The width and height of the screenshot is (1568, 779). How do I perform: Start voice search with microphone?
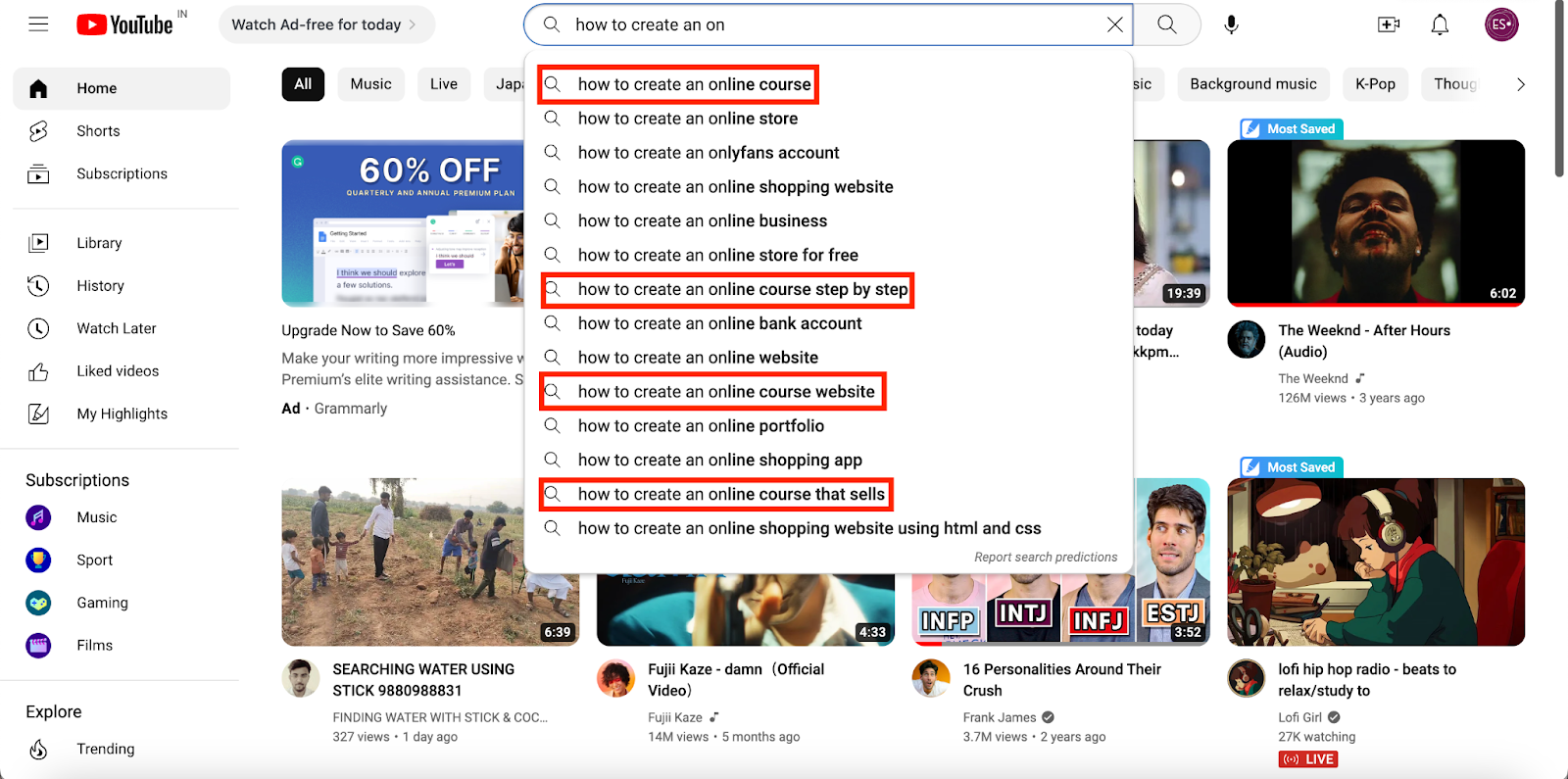[1231, 24]
